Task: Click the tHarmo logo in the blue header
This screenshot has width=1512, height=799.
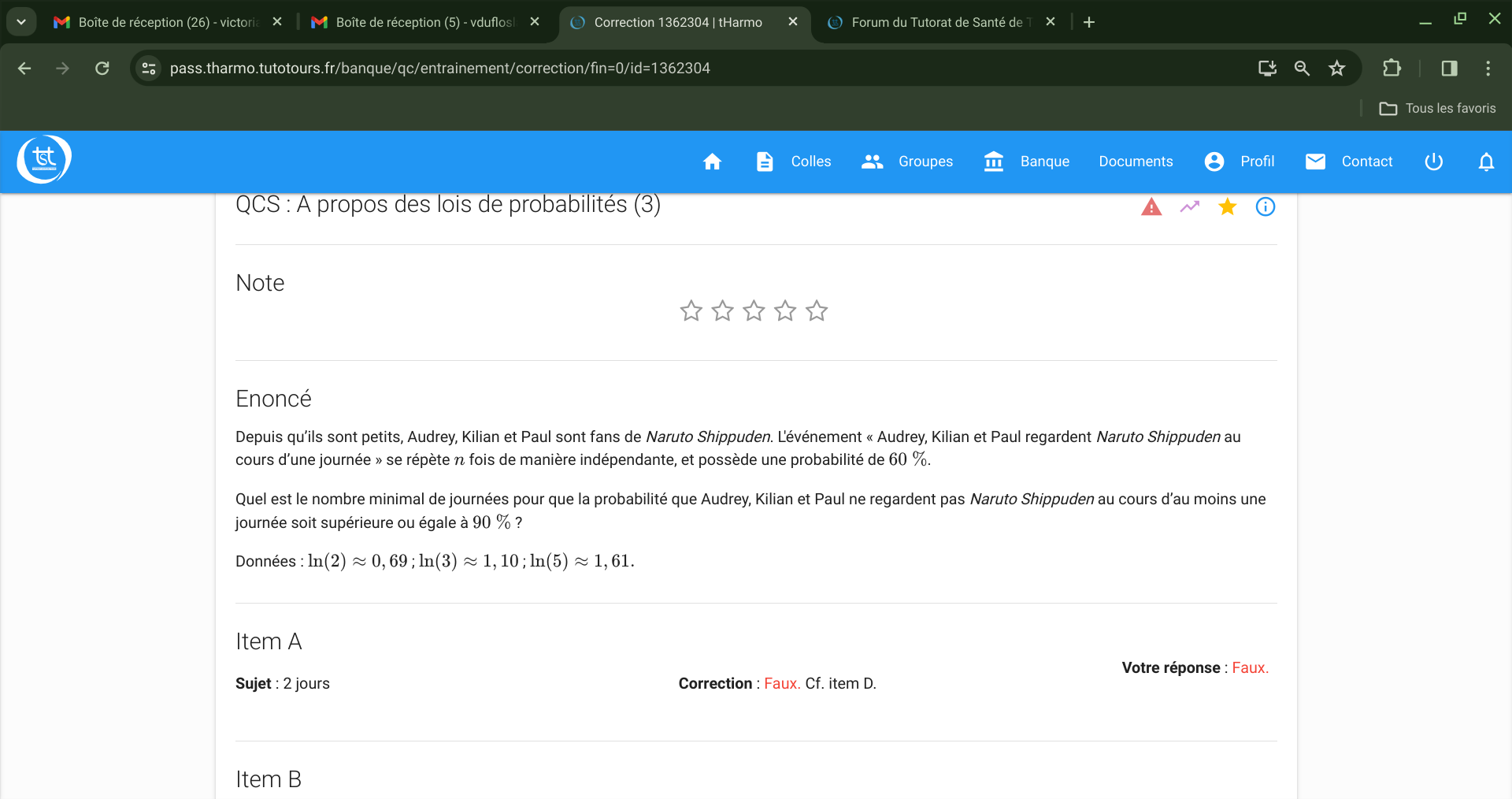Action: (x=44, y=159)
